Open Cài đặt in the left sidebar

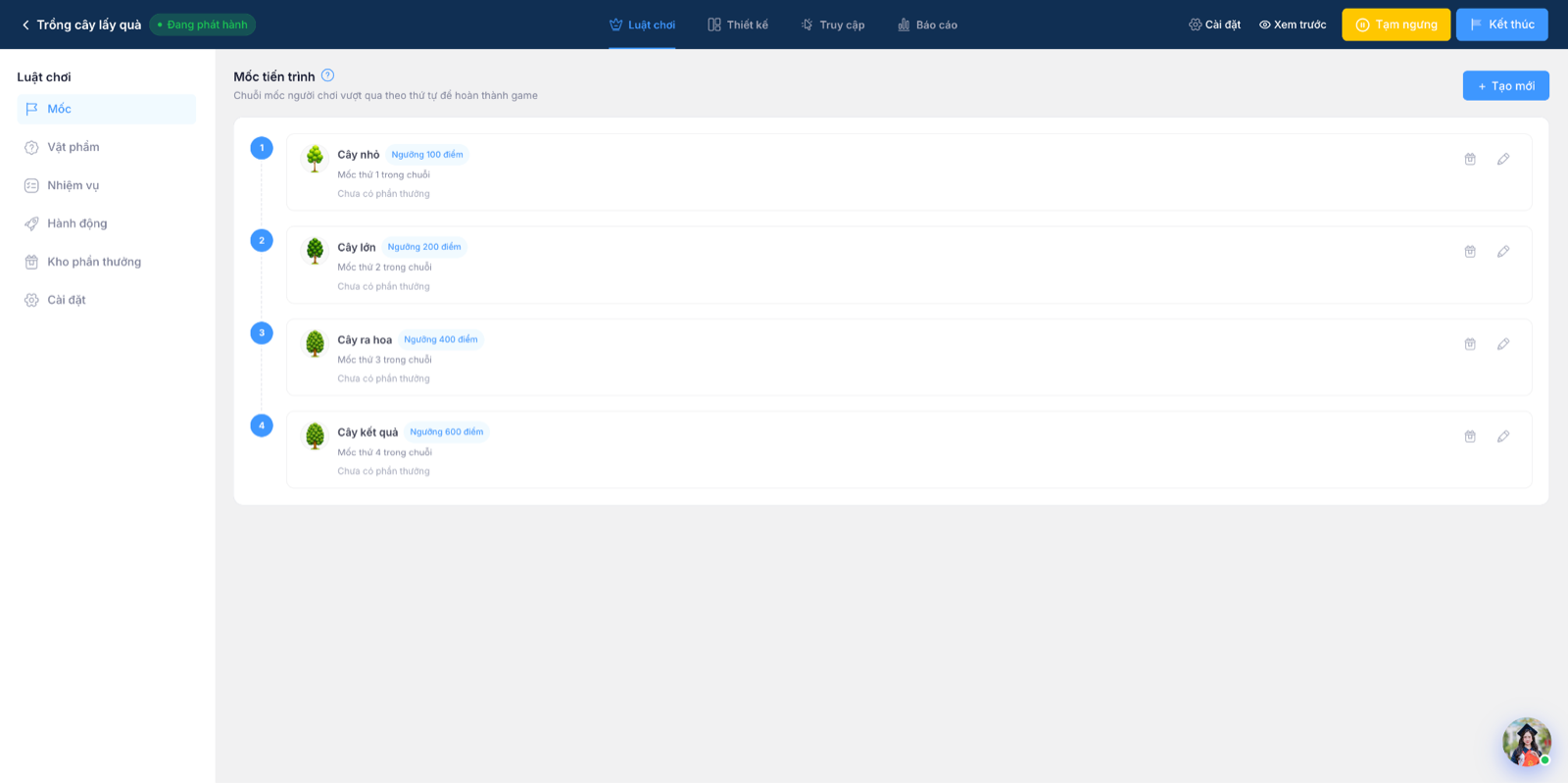click(x=107, y=300)
